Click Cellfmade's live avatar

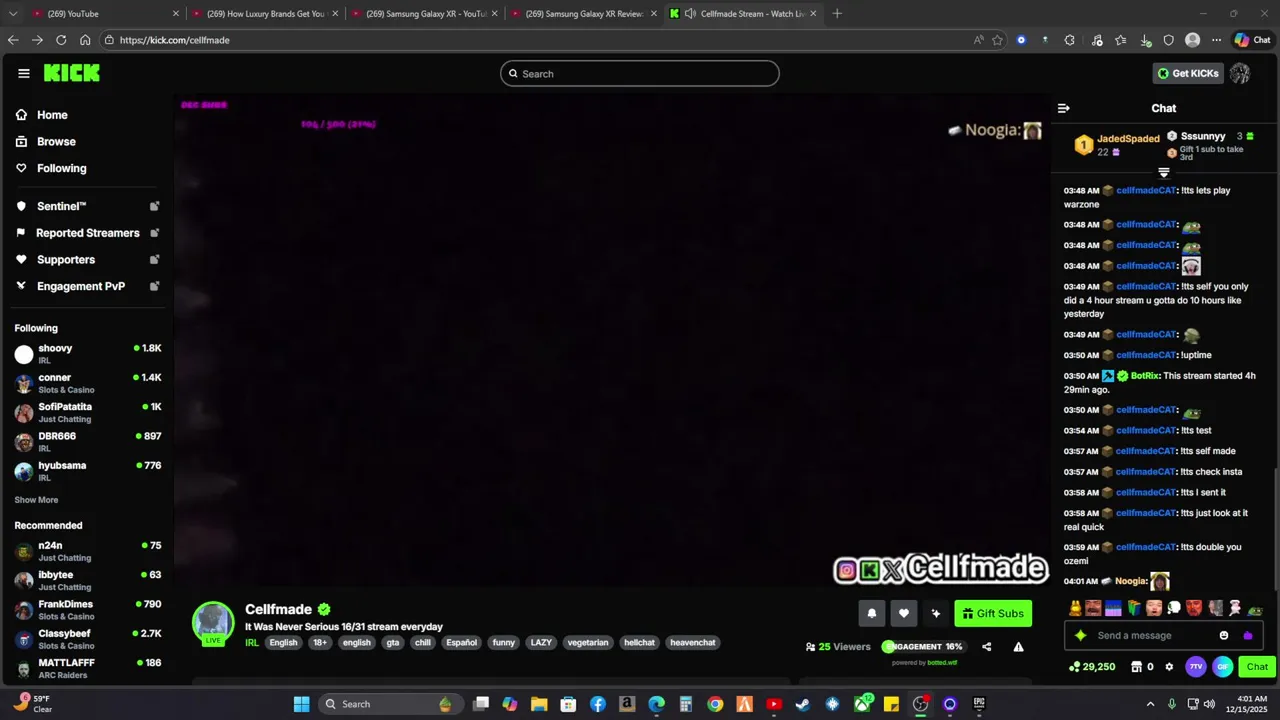[213, 623]
